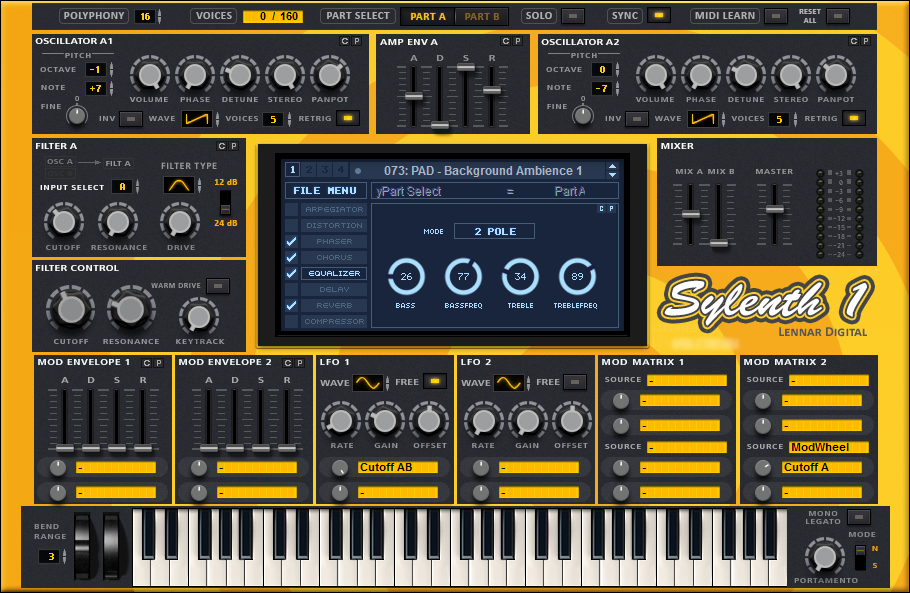This screenshot has width=910, height=593.
Task: Click the Amp Env A paste (P) icon
Action: pos(518,41)
